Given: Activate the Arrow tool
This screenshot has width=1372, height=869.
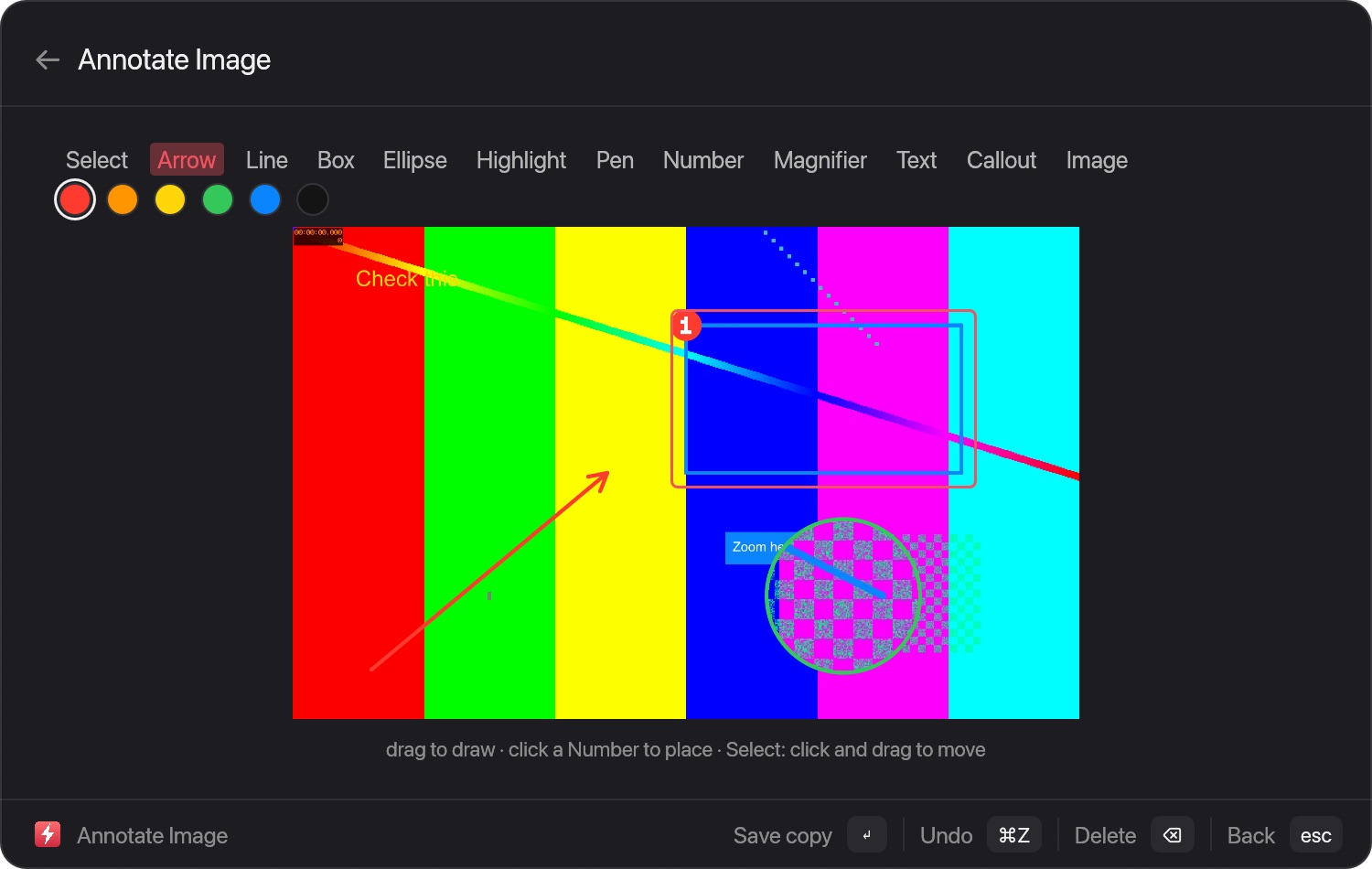Looking at the screenshot, I should pyautogui.click(x=187, y=160).
